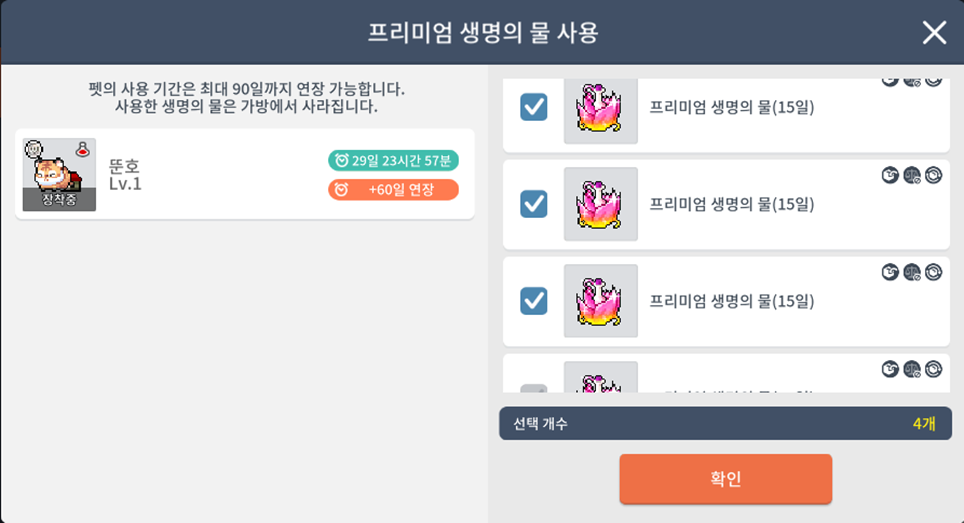This screenshot has width=964, height=523.
Task: Click the orange +60일 연장 badge
Action: pos(393,189)
